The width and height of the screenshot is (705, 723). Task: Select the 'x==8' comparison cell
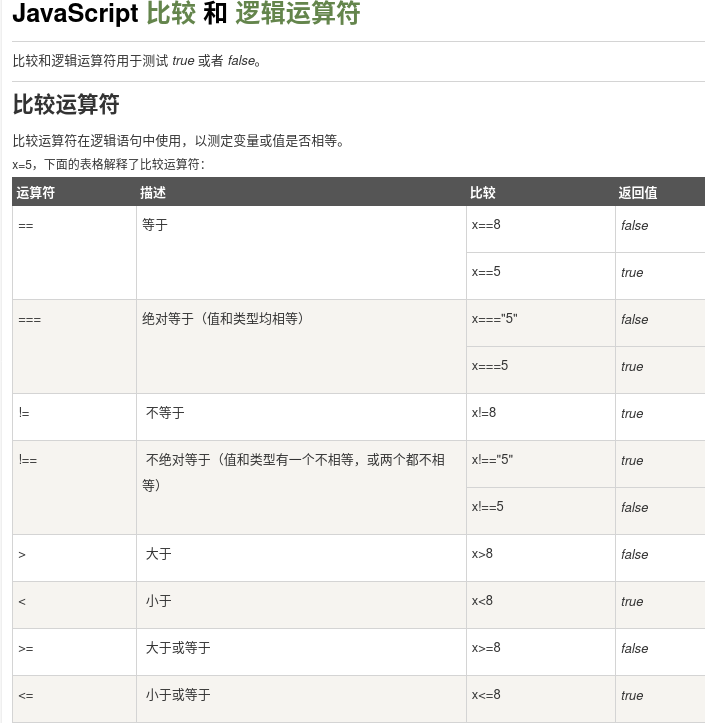point(541,229)
